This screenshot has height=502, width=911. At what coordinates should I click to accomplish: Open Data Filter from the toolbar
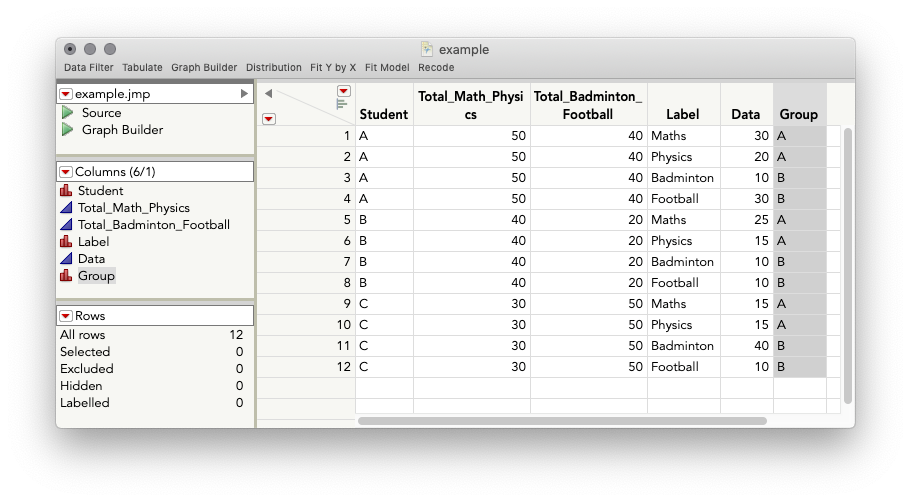pos(89,68)
